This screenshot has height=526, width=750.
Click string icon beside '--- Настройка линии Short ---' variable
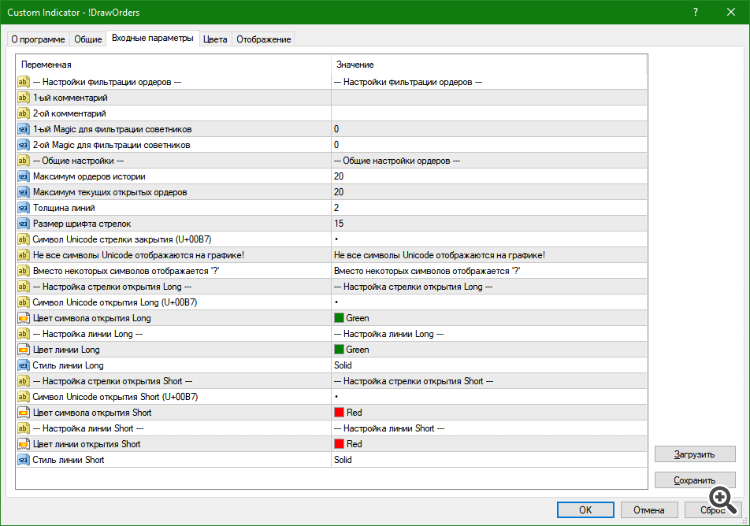[x=23, y=428]
